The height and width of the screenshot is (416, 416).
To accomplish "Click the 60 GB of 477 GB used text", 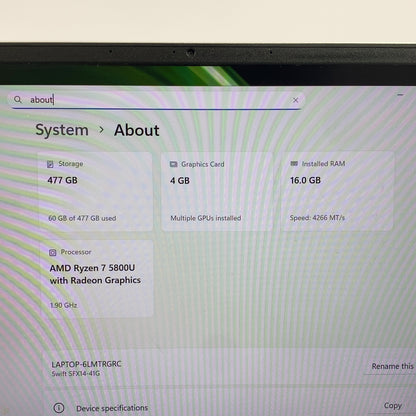I will [x=82, y=218].
